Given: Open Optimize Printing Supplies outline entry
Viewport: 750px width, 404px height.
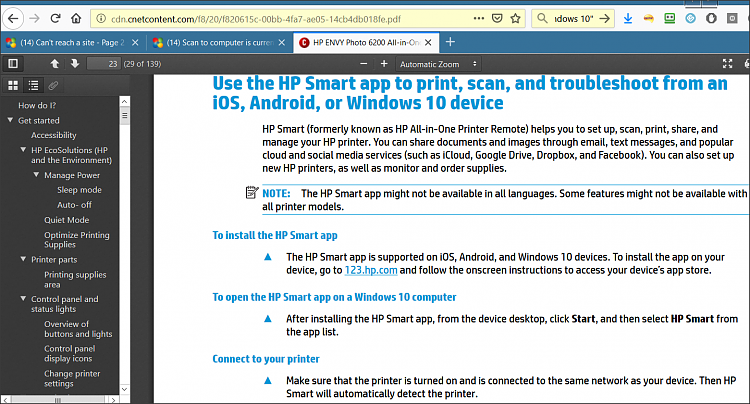Looking at the screenshot, I should [77, 240].
